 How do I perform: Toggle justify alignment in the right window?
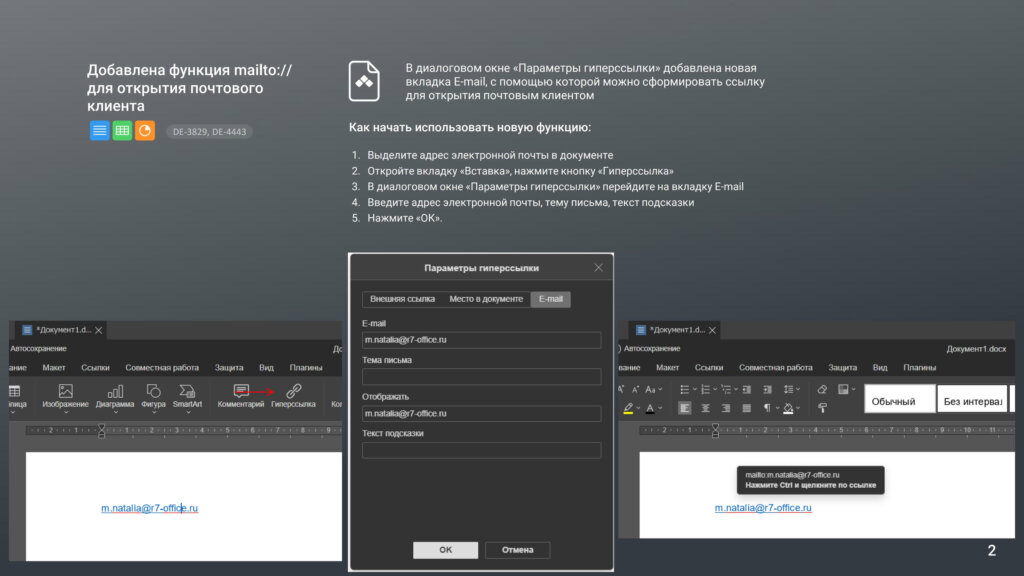click(746, 408)
